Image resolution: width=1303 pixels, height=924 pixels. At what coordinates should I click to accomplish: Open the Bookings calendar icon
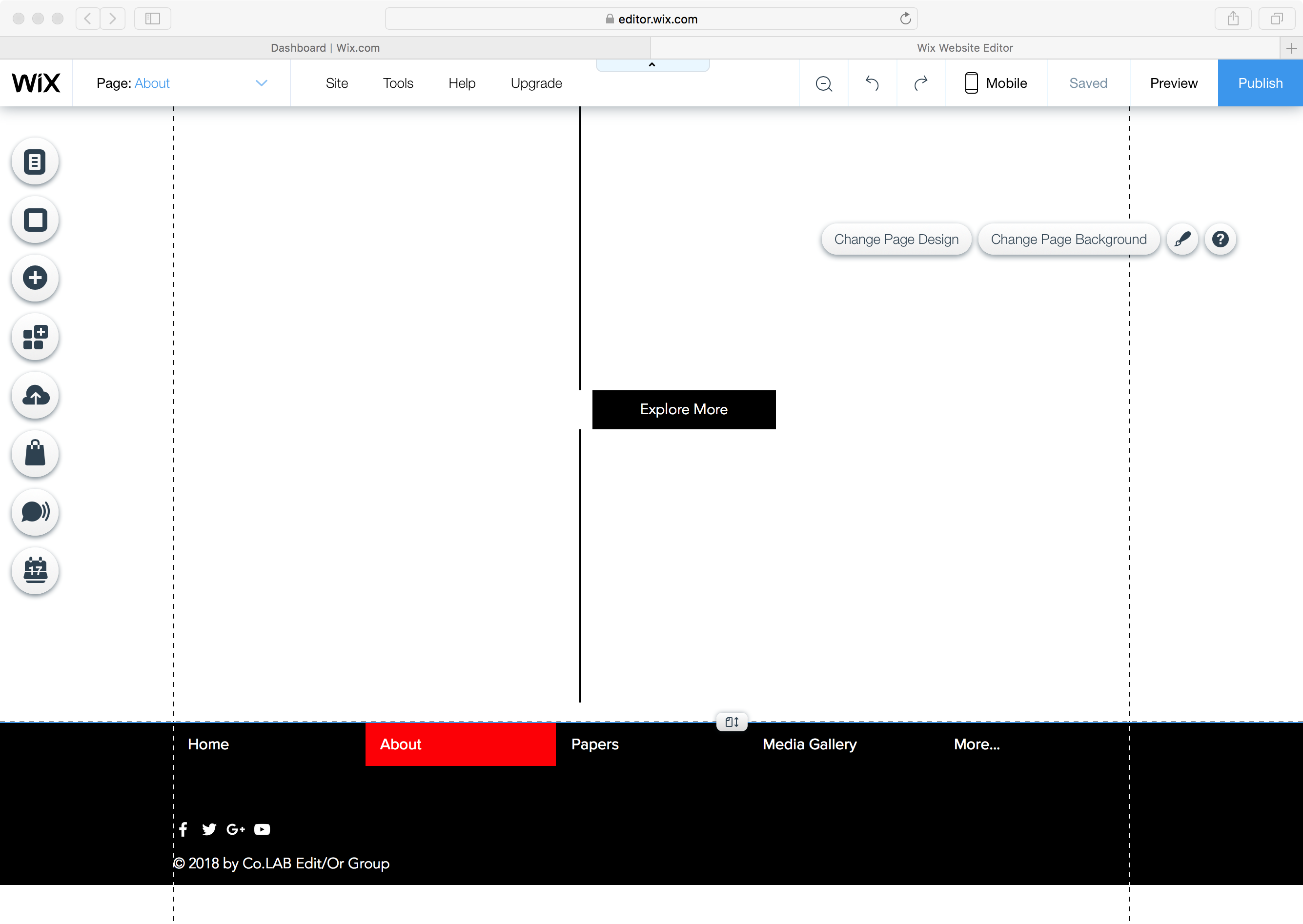(x=35, y=571)
